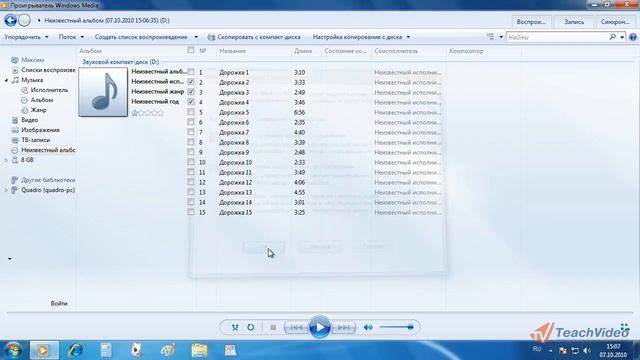
Task: Open Другие библиотеки section
Action: [x=48, y=180]
